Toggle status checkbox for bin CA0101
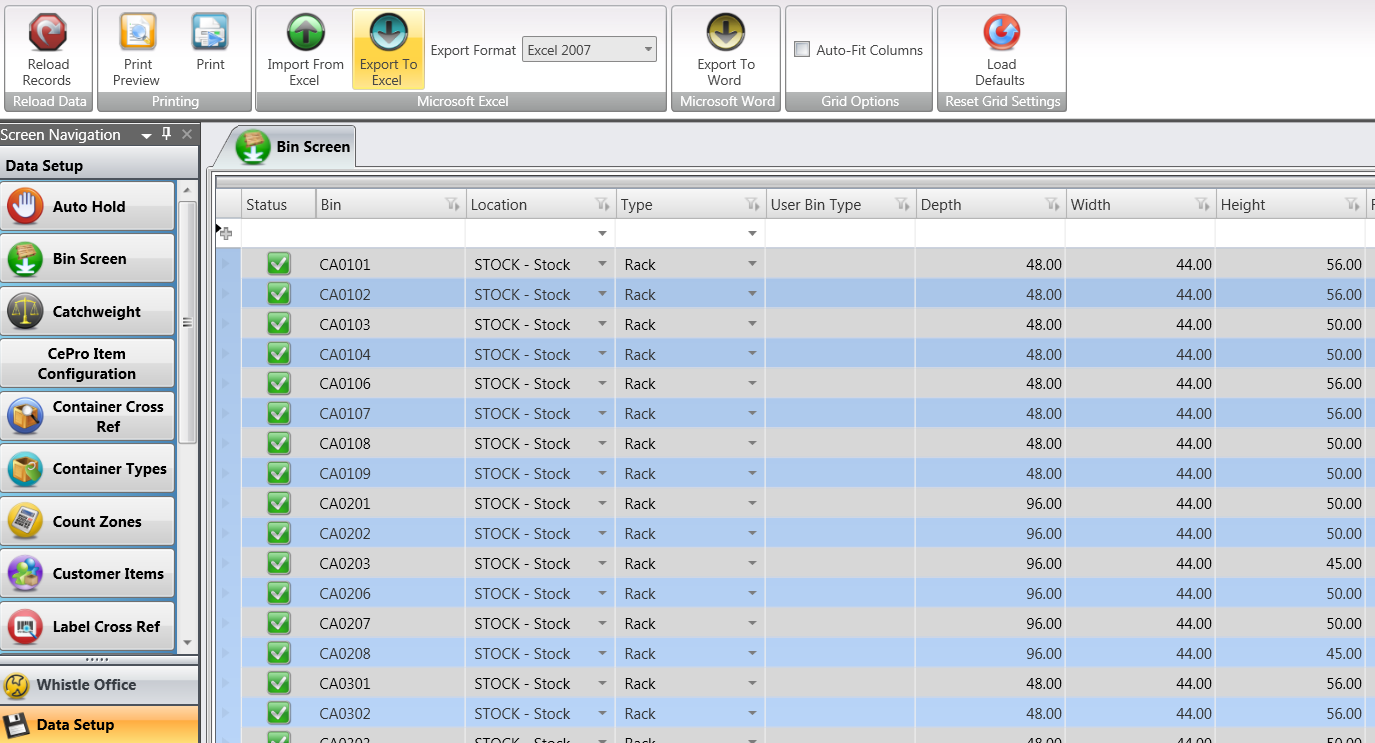Viewport: 1375px width, 743px height. tap(279, 264)
